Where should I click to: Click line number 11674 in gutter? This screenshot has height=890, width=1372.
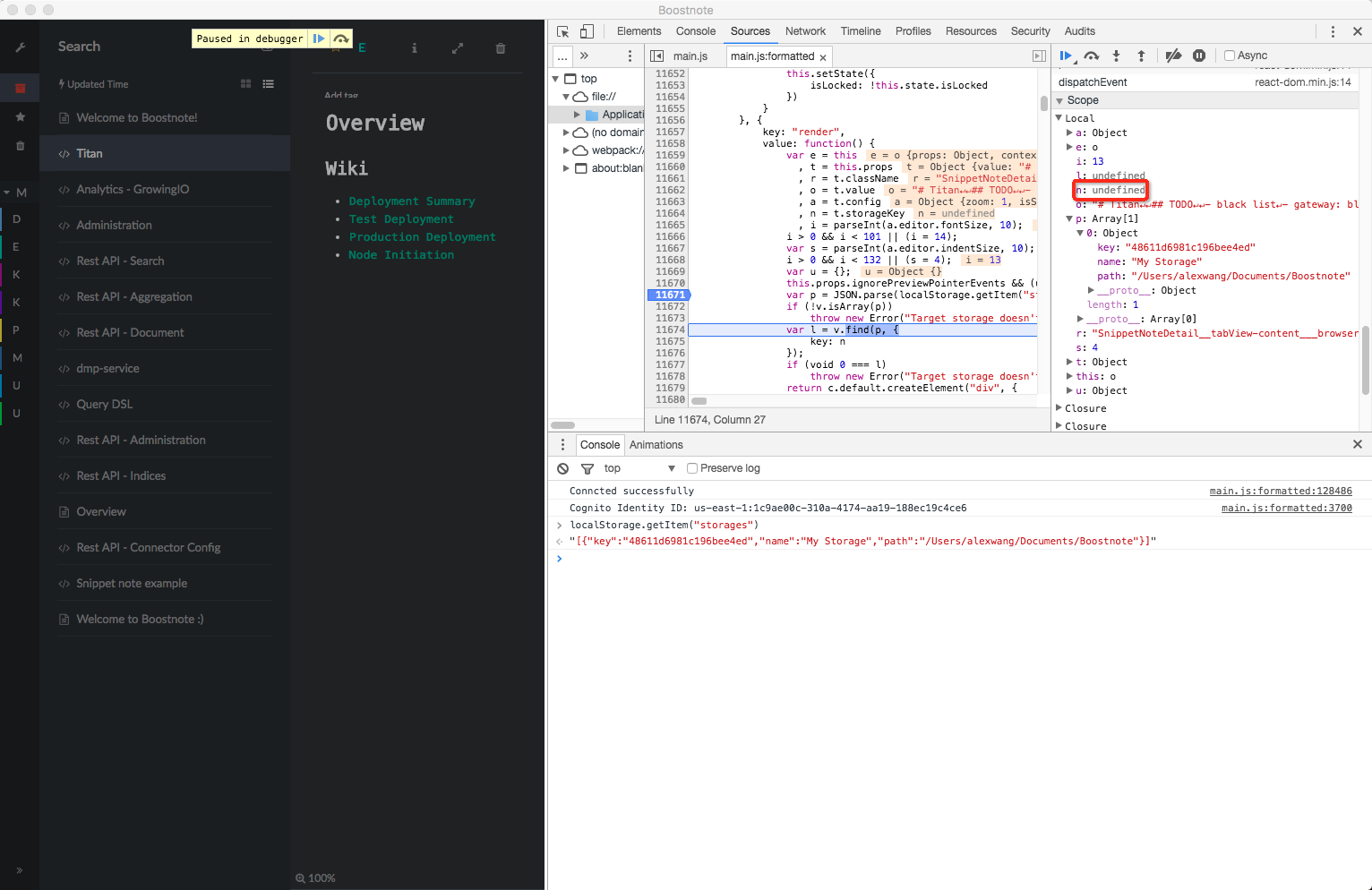point(669,329)
